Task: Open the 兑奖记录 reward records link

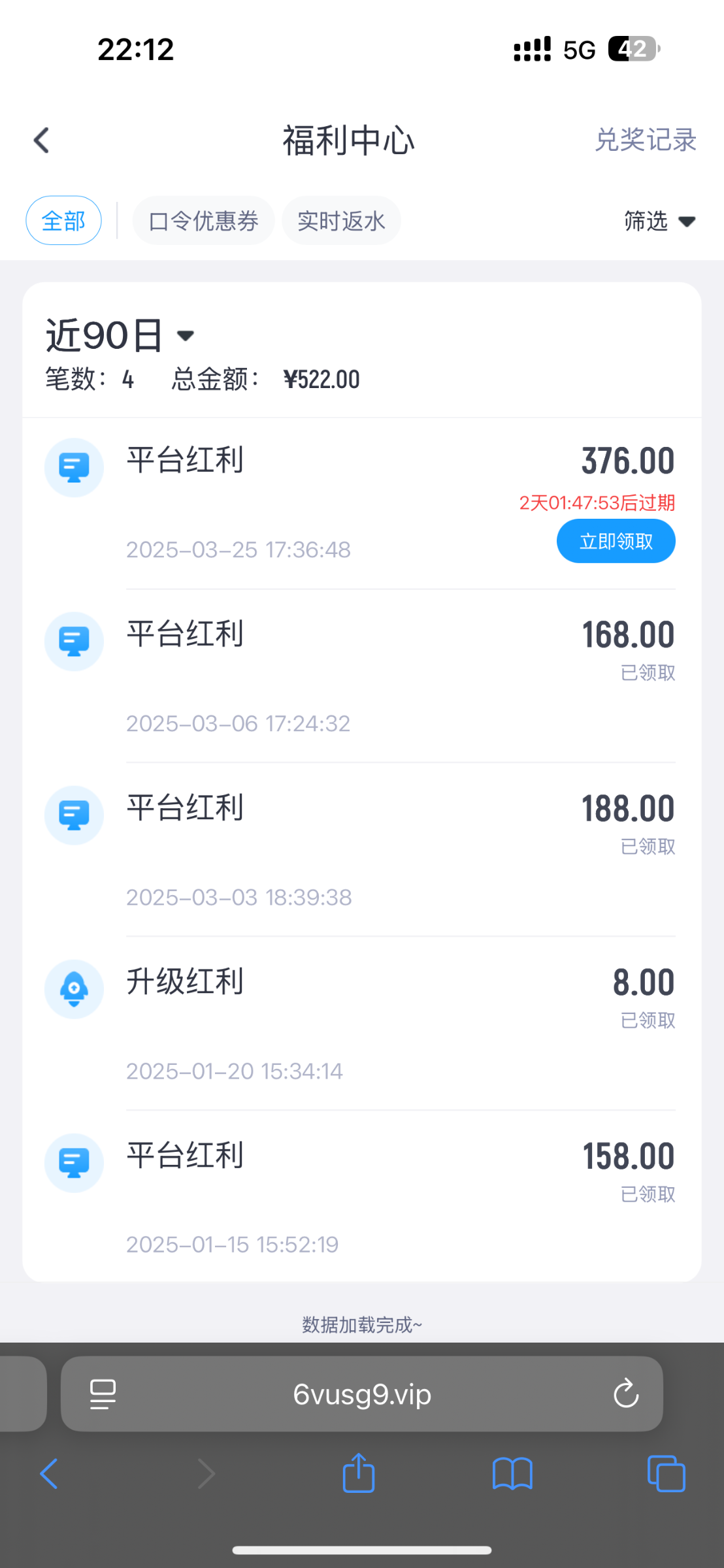Action: point(645,140)
